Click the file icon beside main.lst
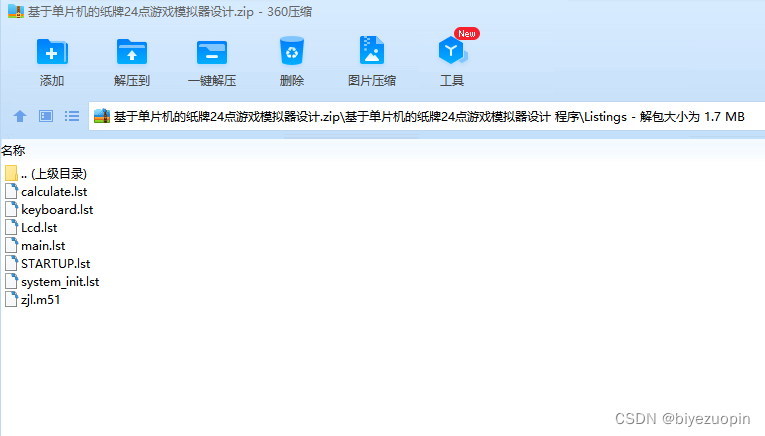The width and height of the screenshot is (765, 436). 11,245
